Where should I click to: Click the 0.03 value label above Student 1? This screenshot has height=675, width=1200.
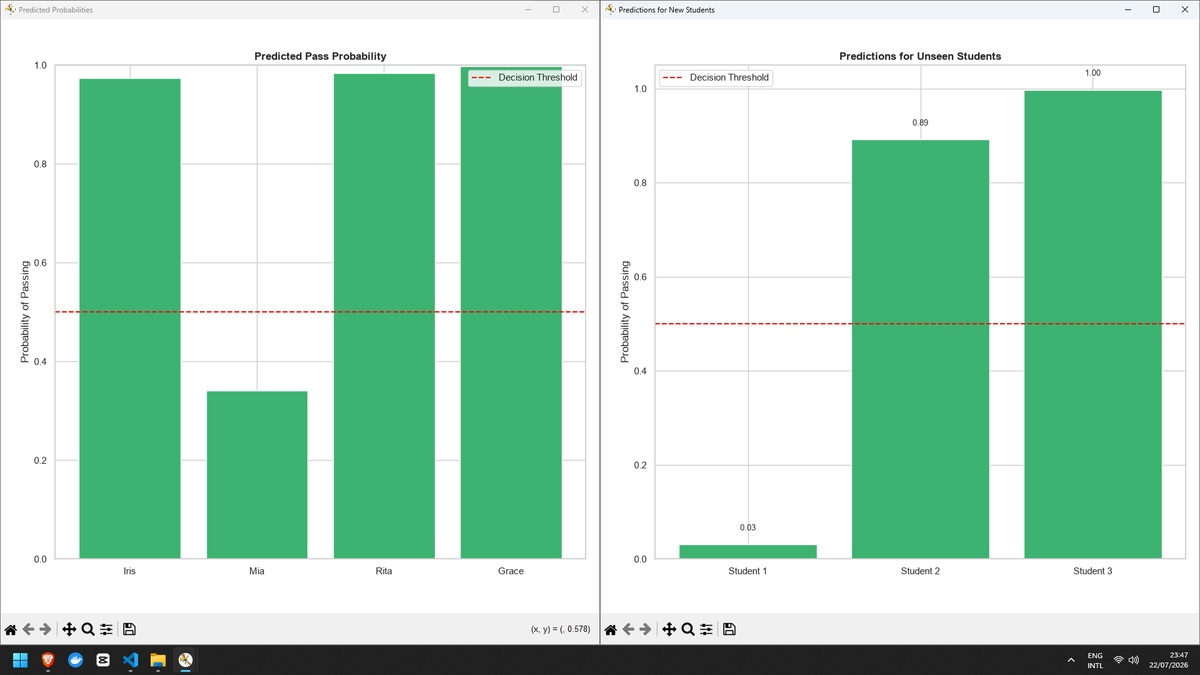(x=748, y=527)
